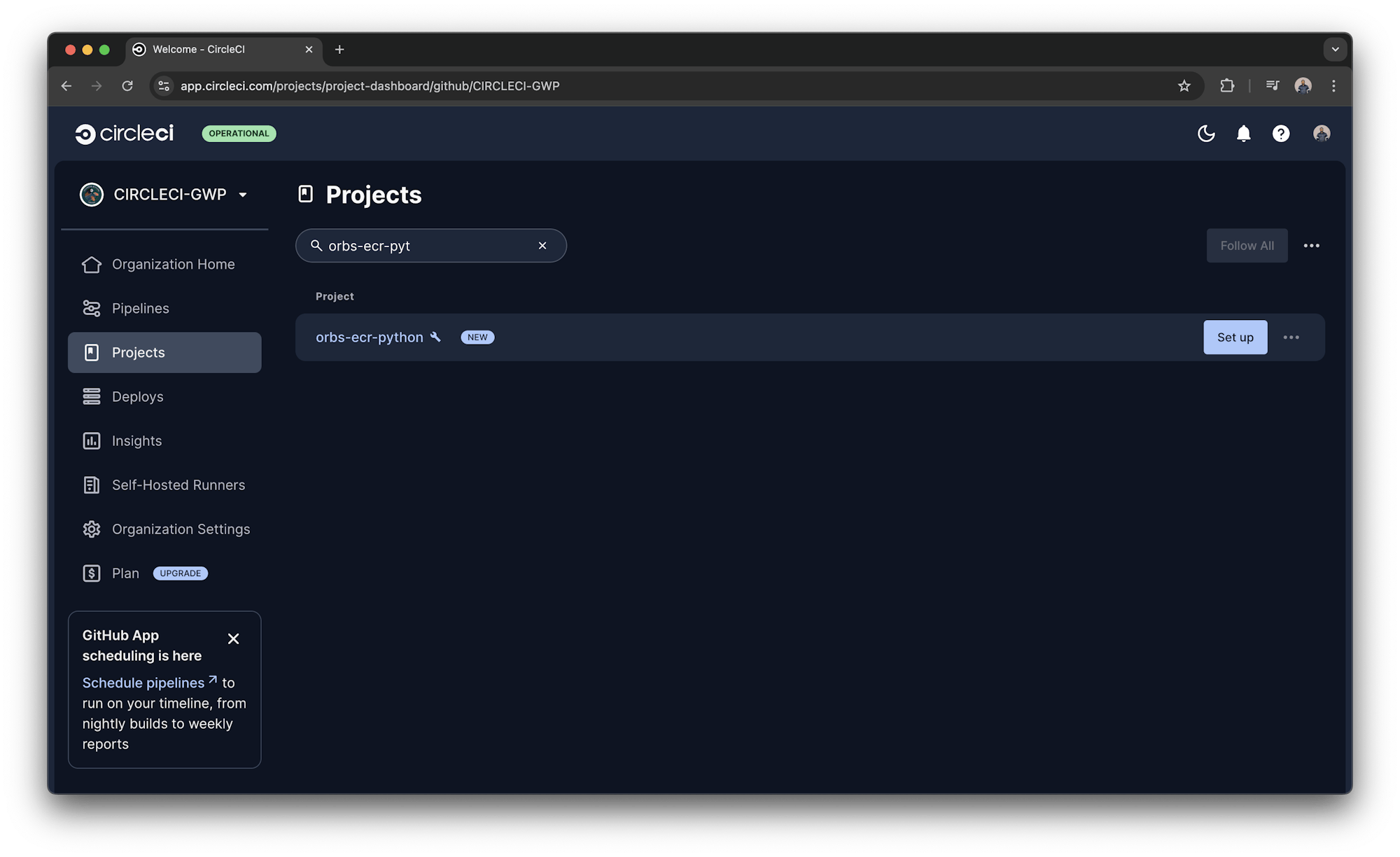Click the wrench icon next to orbs-ecr-python
Image resolution: width=1400 pixels, height=857 pixels.
click(436, 337)
